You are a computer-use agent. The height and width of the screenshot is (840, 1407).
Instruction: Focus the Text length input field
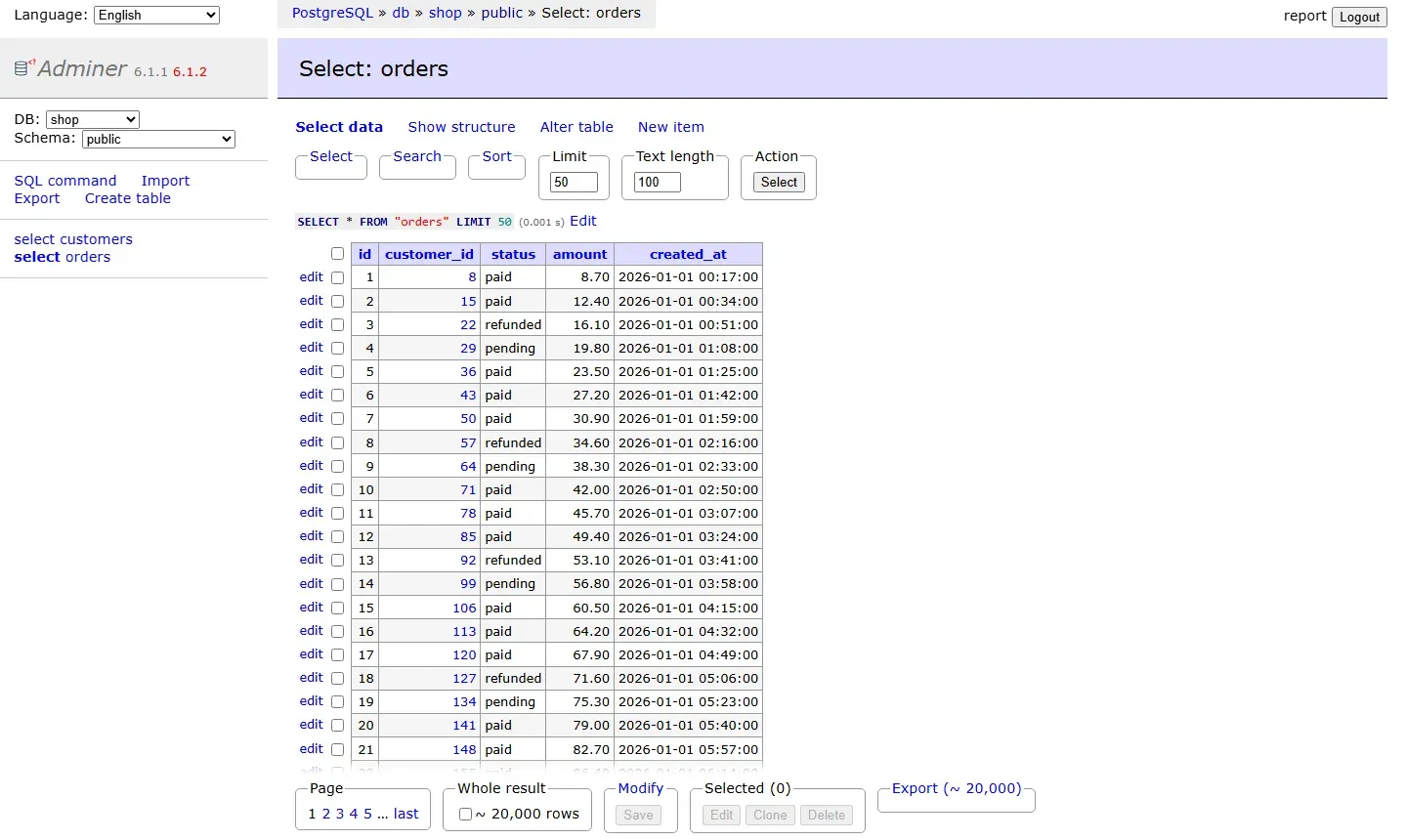[x=658, y=182]
